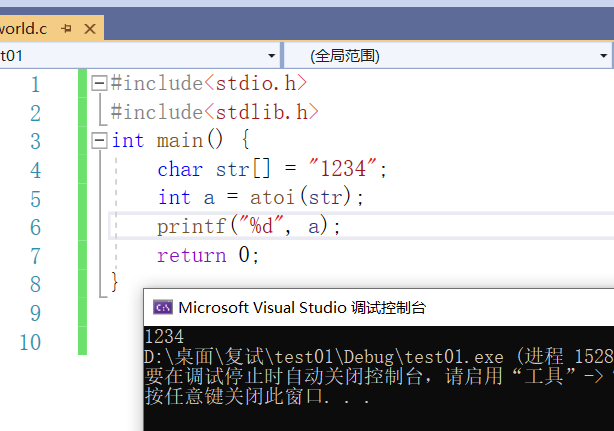Image resolution: width=614 pixels, height=431 pixels.
Task: Click line number 3 in the gutter
Action: coord(36,141)
